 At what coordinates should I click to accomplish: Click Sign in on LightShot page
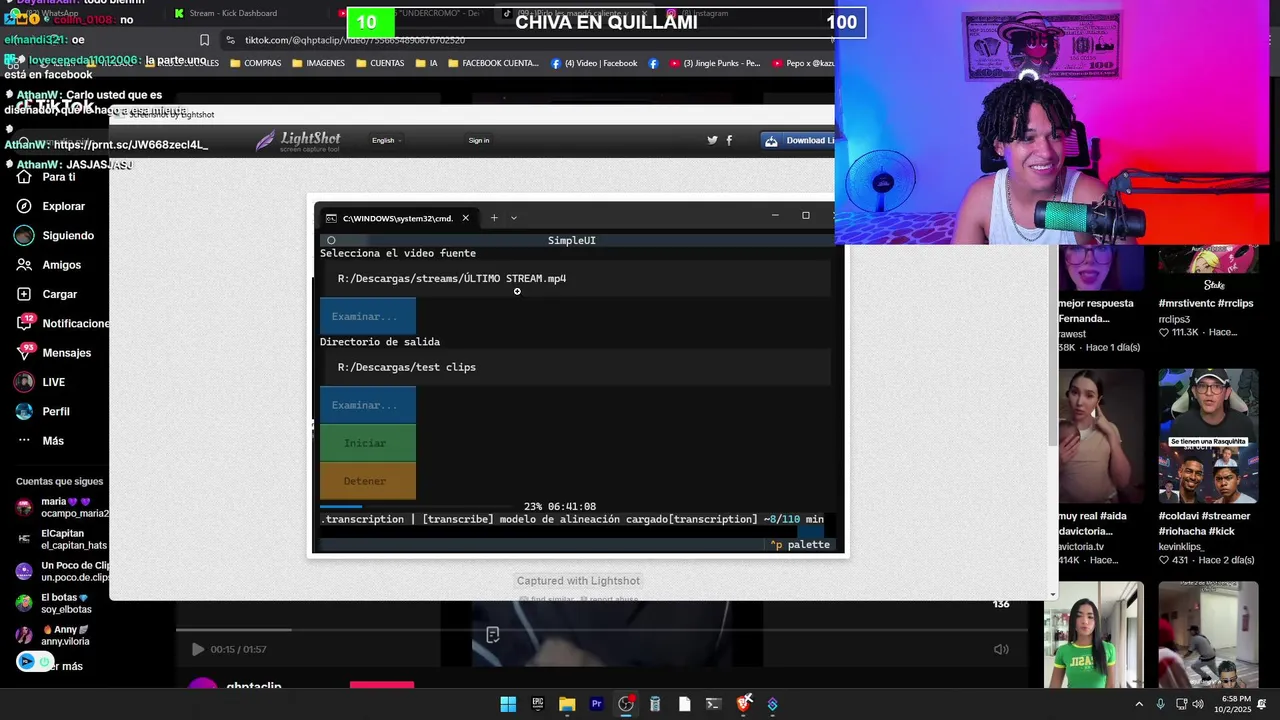tap(479, 140)
